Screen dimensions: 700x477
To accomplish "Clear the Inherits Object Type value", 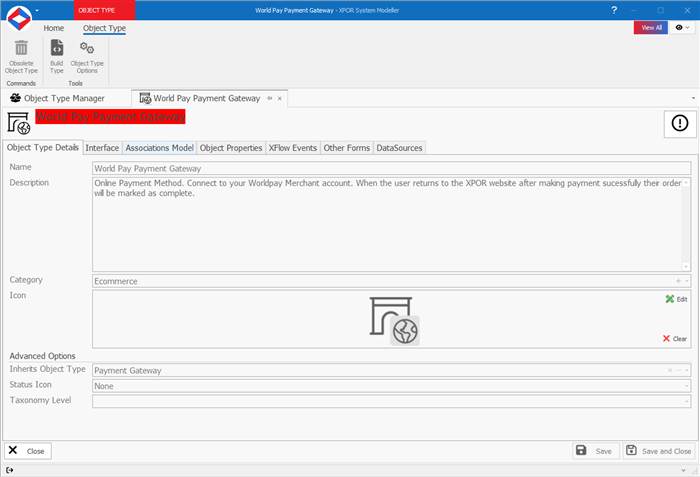I will pos(670,370).
